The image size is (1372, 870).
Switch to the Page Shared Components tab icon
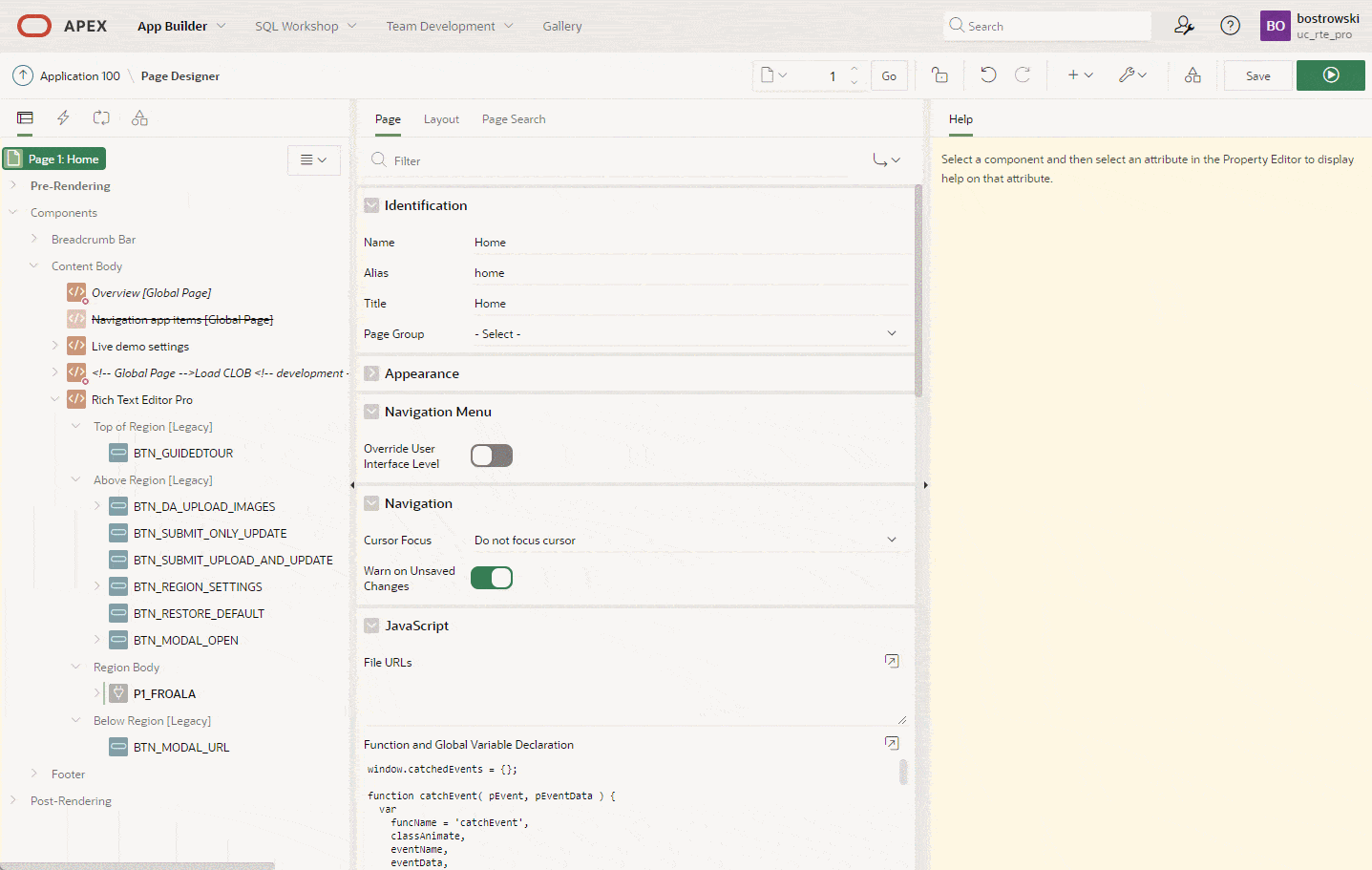click(139, 118)
